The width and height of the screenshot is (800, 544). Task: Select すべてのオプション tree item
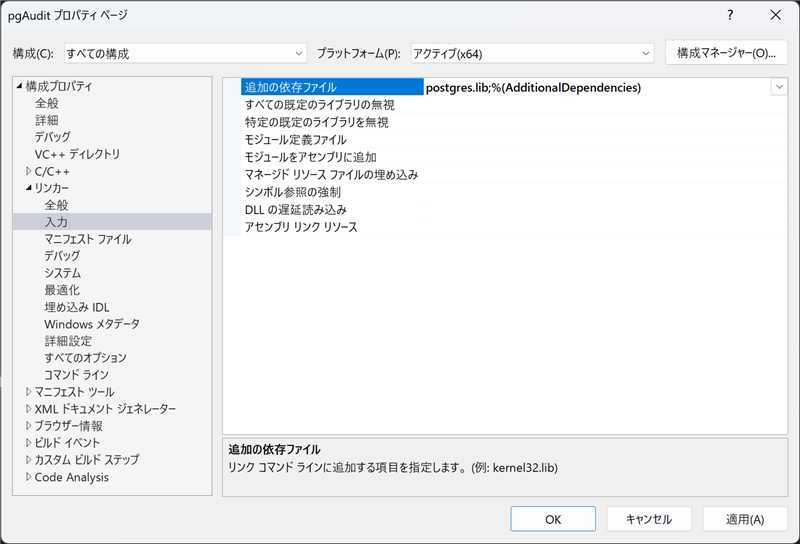85,358
